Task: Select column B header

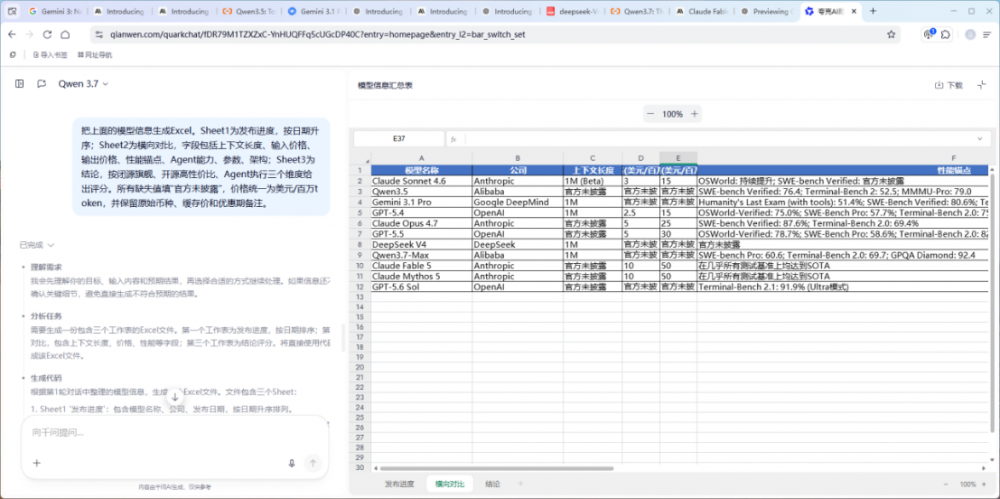Action: click(518, 158)
